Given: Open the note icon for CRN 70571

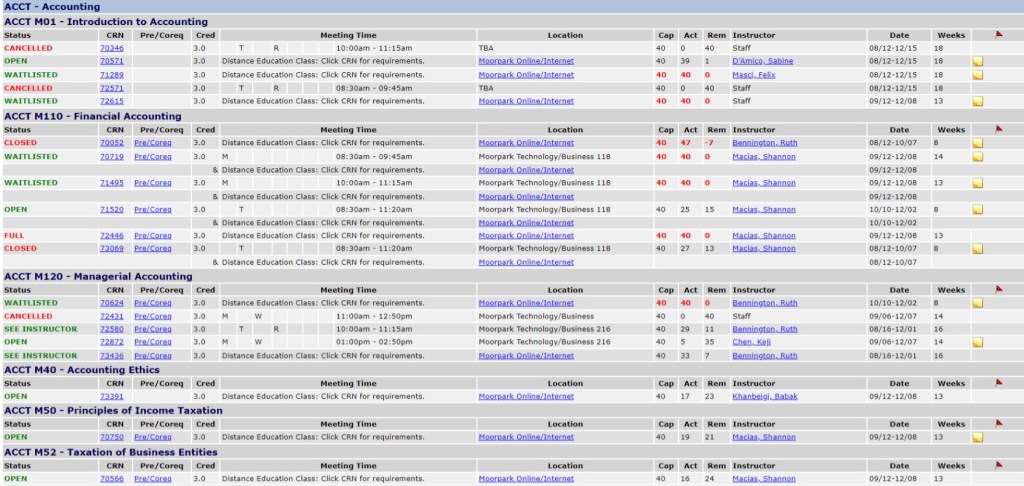Looking at the screenshot, I should tap(977, 61).
